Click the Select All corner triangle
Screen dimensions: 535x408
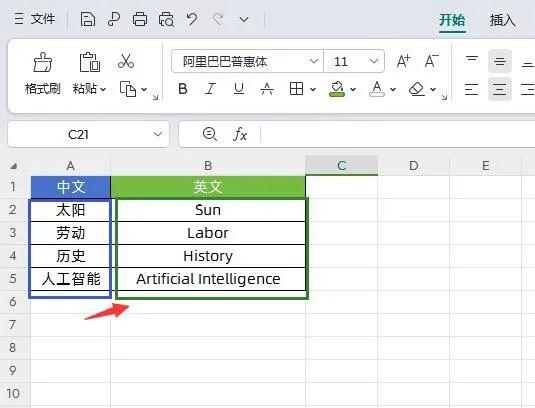pos(14,166)
